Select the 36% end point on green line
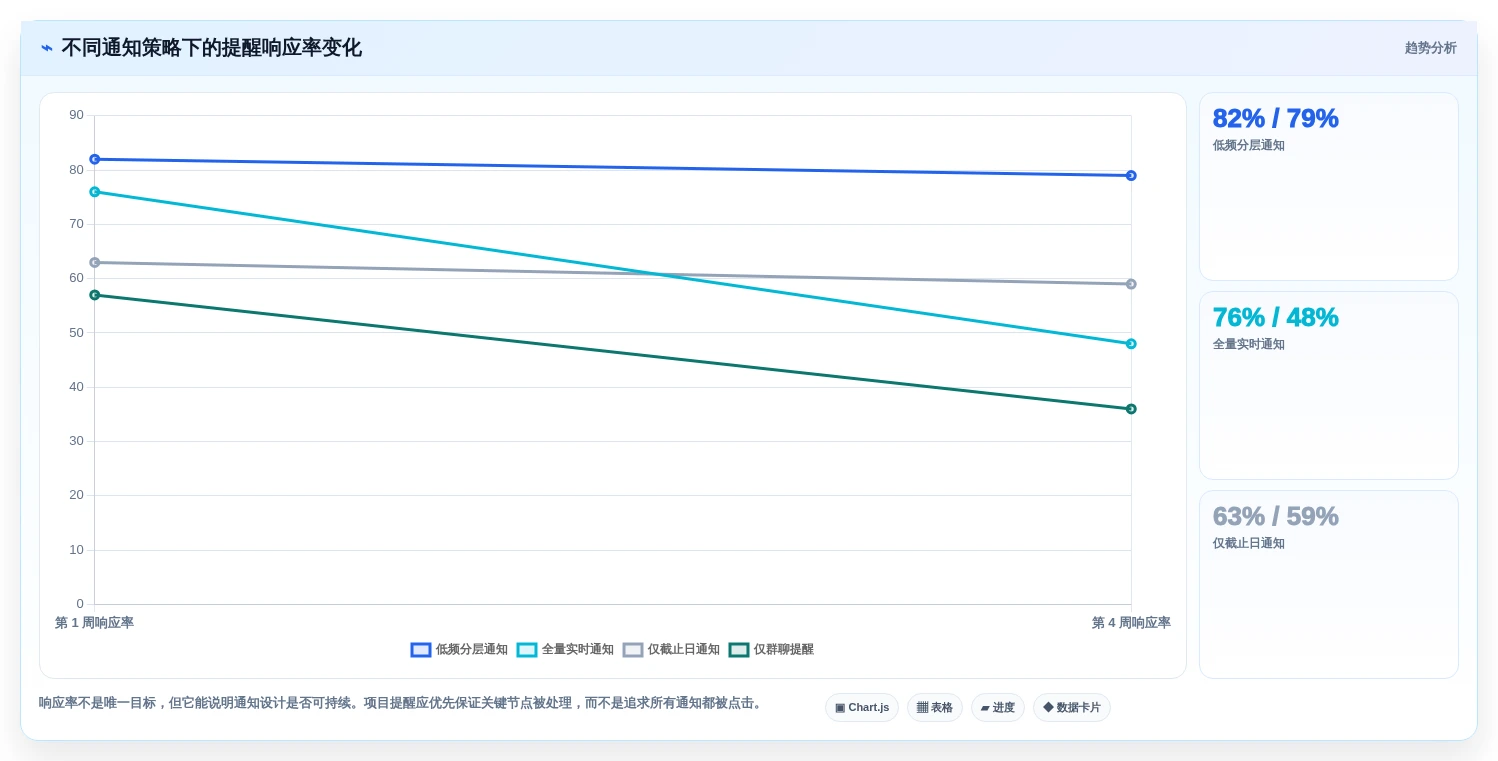The width and height of the screenshot is (1498, 761). tap(1131, 409)
